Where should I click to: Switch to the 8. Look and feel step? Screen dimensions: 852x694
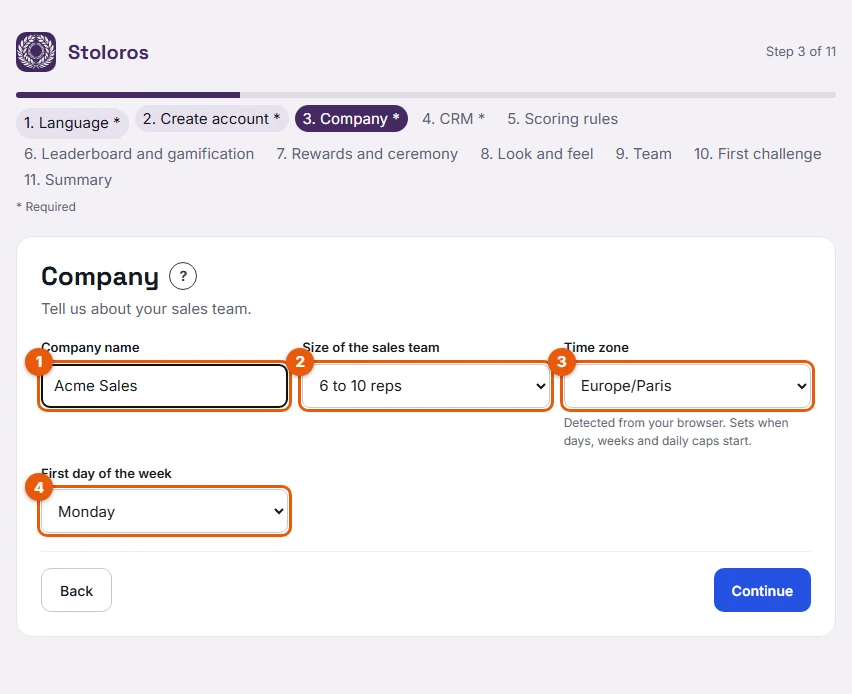tap(537, 154)
